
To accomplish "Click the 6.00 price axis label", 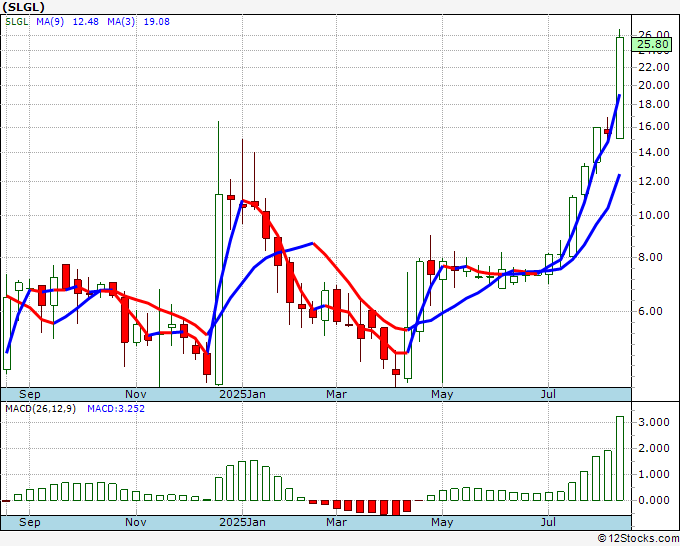I will click(650, 311).
